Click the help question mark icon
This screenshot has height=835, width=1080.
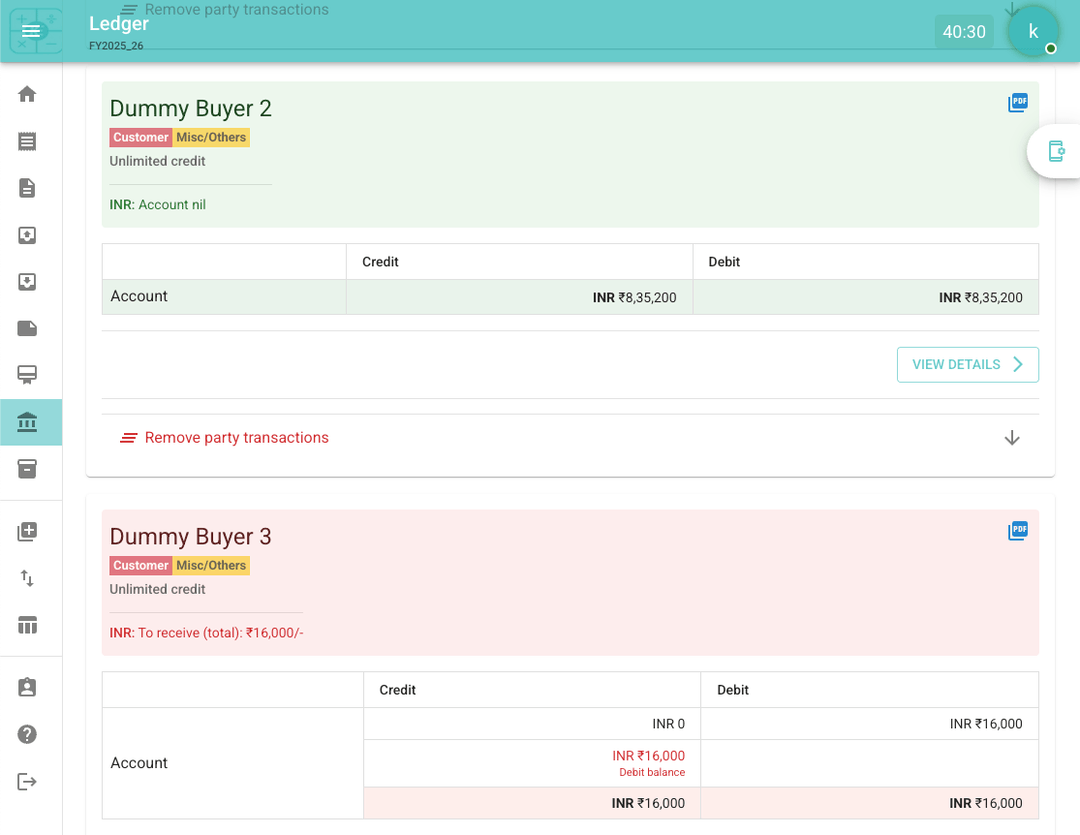click(x=27, y=734)
